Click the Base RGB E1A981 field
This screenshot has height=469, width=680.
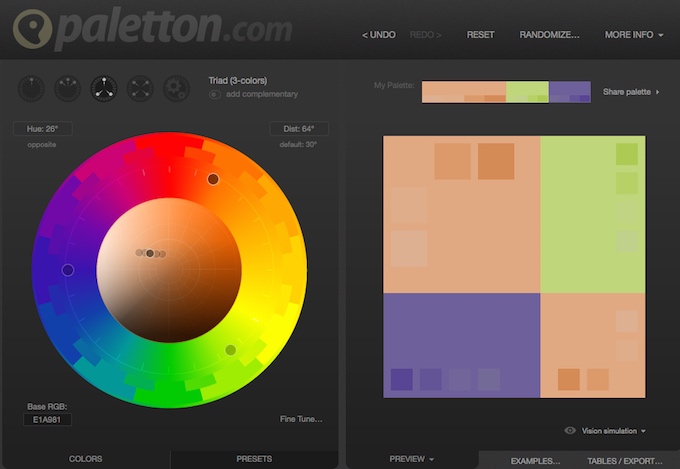tap(47, 420)
